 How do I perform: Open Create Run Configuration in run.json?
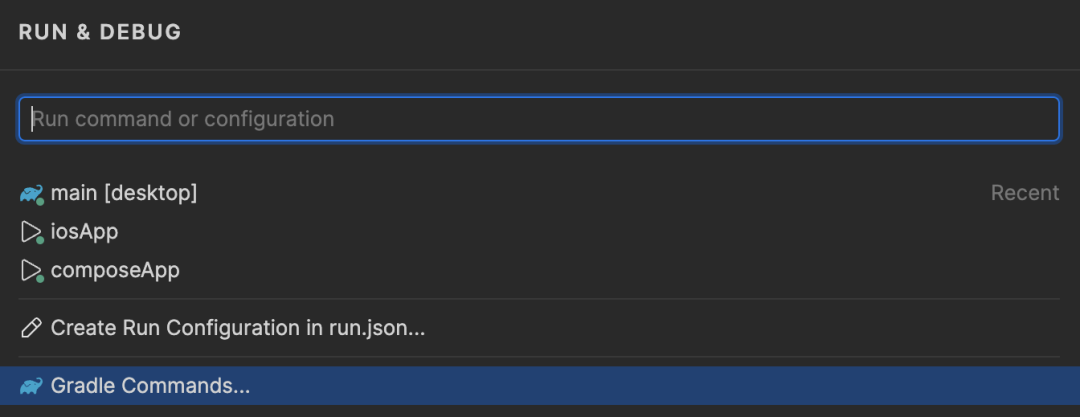pyautogui.click(x=539, y=328)
